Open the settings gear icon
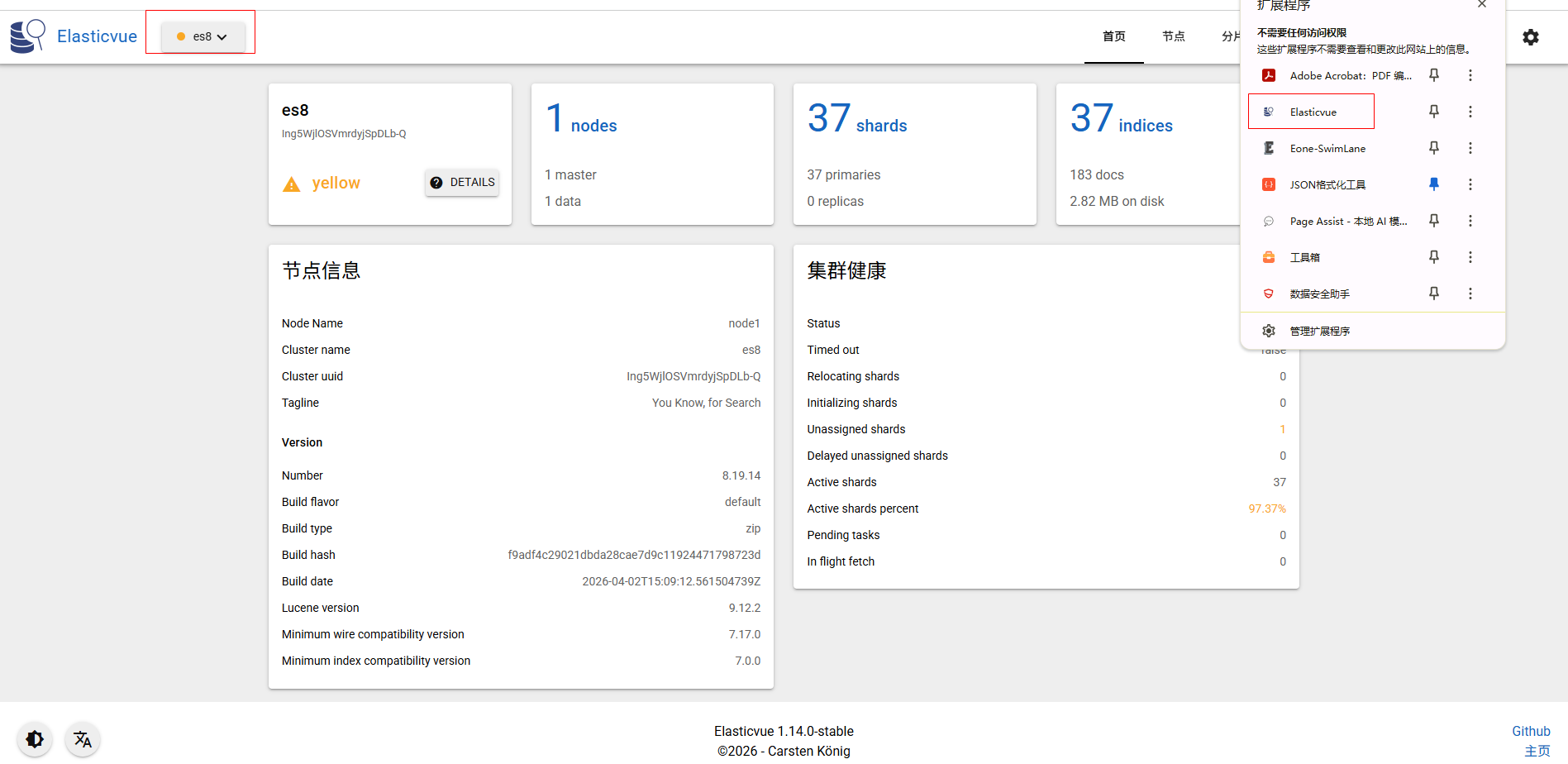Image resolution: width=1568 pixels, height=764 pixels. coord(1531,37)
